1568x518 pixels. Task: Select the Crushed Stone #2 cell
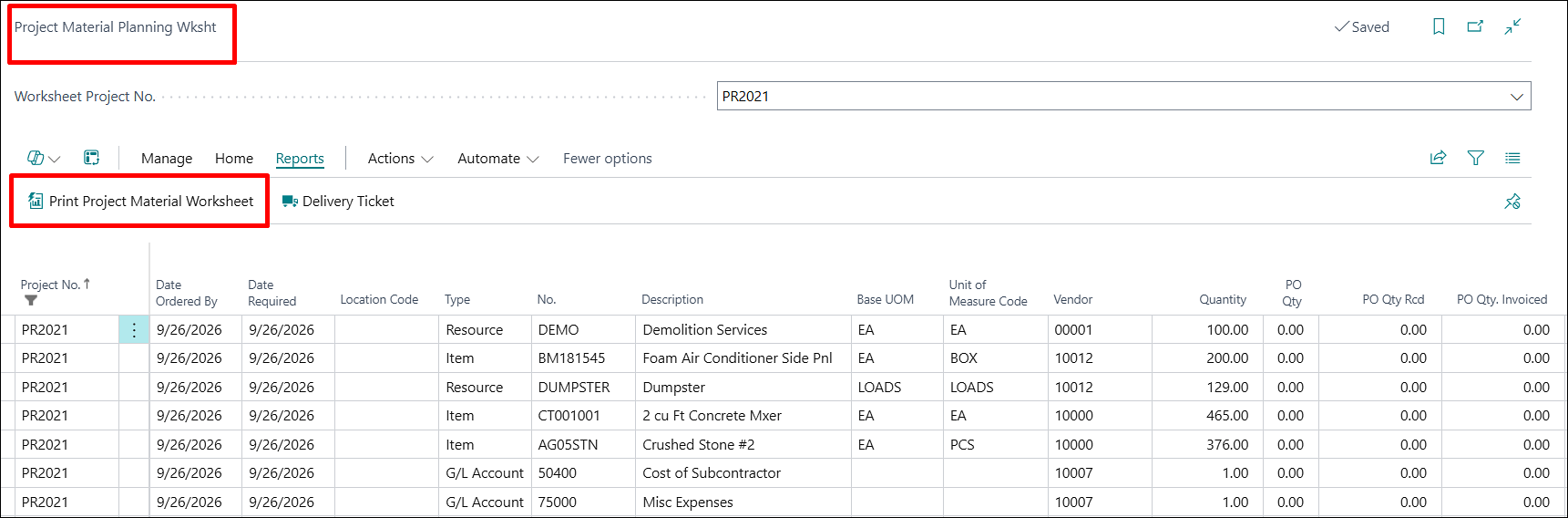click(x=743, y=445)
